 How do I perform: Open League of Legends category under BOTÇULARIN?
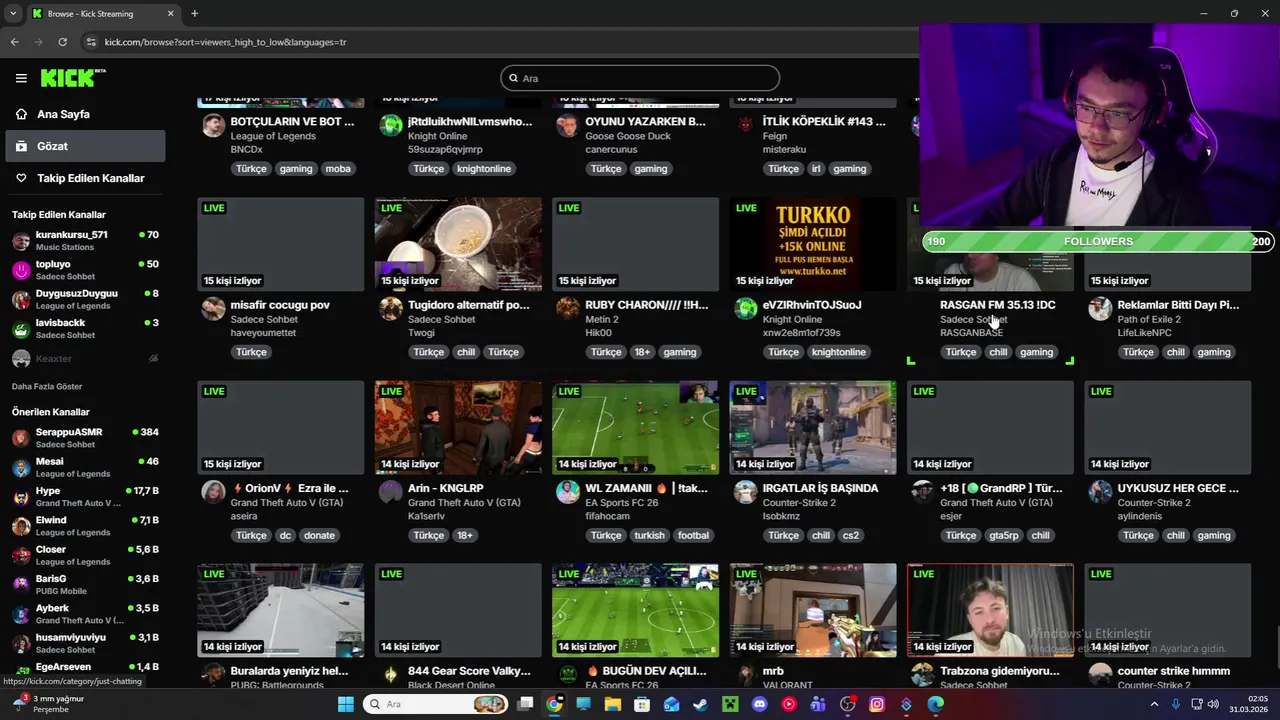(x=273, y=136)
